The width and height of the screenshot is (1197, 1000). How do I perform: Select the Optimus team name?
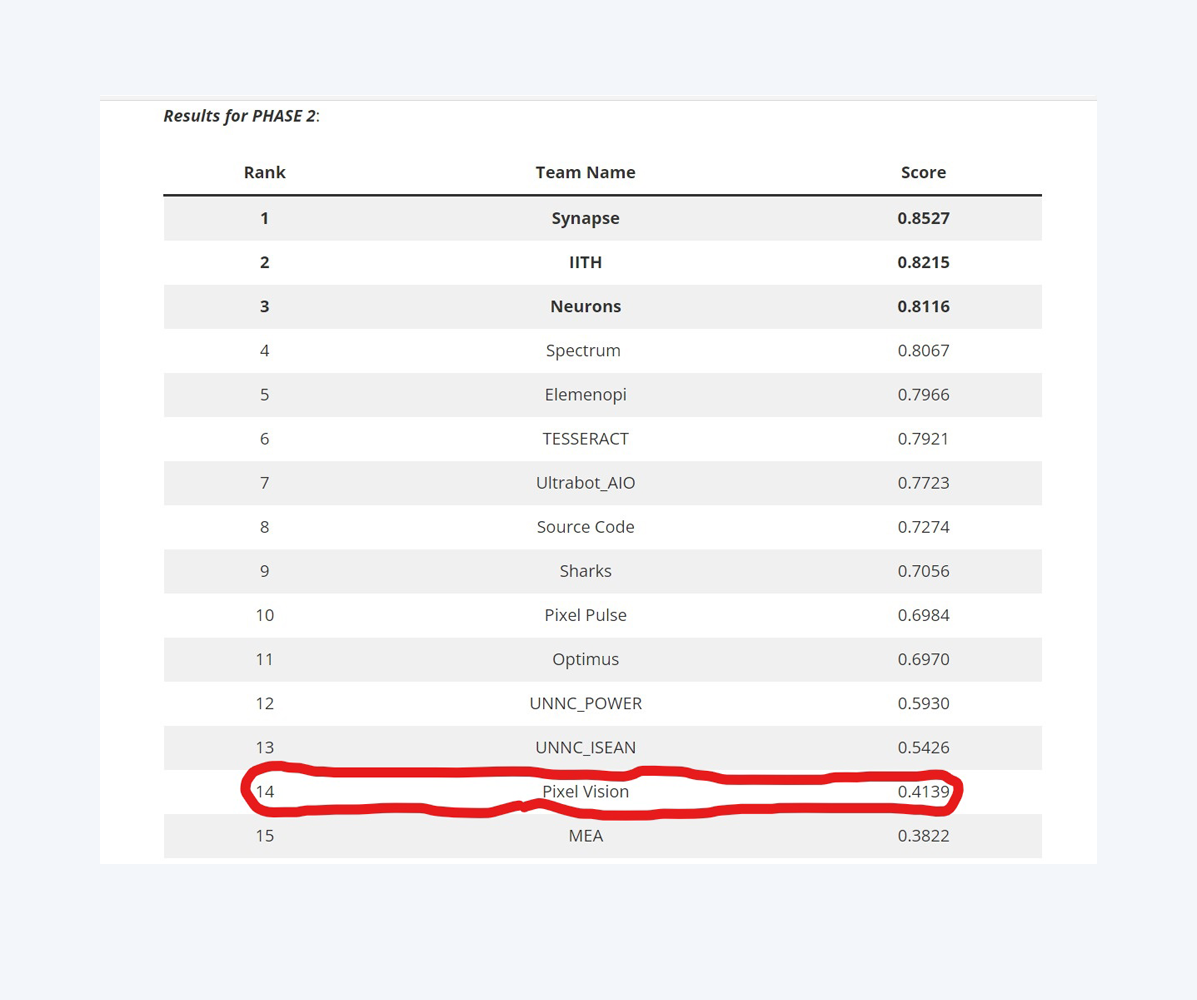(x=585, y=659)
